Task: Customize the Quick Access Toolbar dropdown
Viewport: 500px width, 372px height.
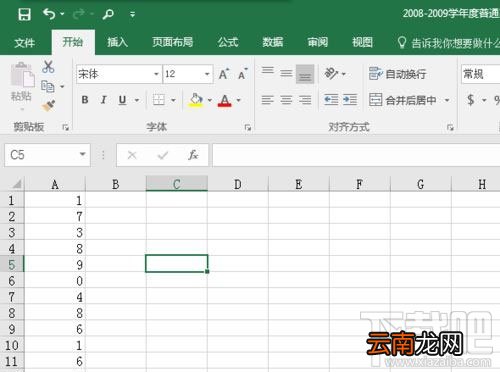Action: click(132, 14)
